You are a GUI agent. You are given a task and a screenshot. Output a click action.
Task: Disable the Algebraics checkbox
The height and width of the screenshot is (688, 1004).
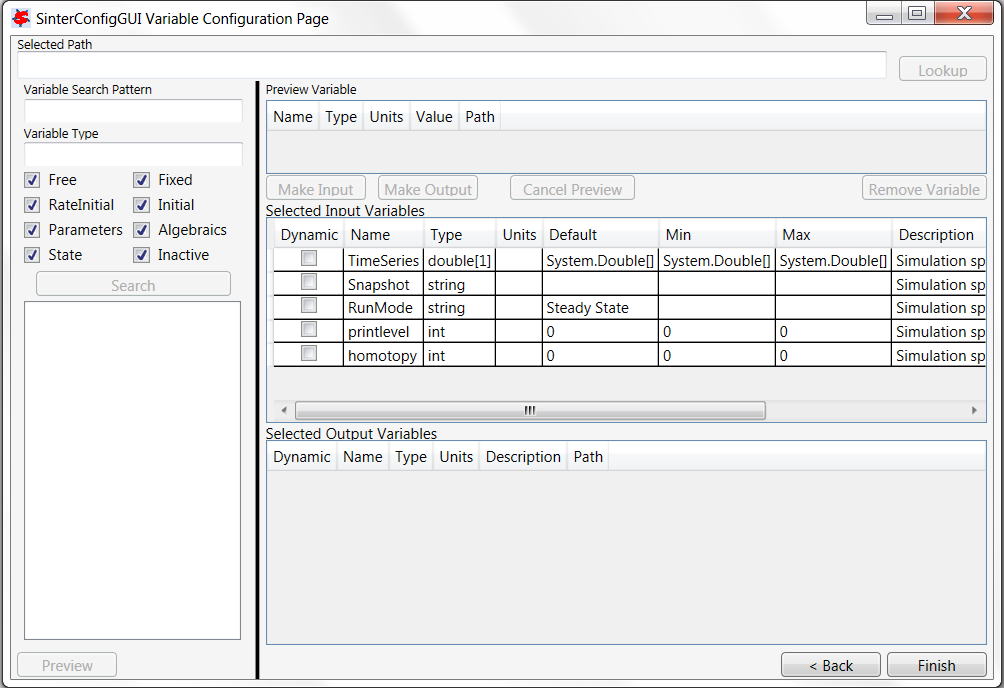point(141,230)
